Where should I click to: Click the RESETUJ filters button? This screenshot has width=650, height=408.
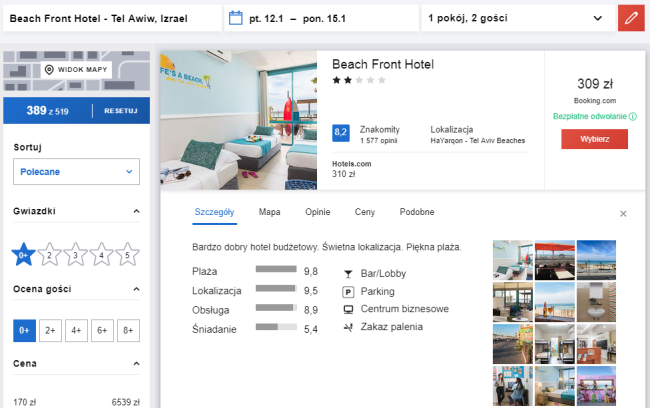[120, 110]
